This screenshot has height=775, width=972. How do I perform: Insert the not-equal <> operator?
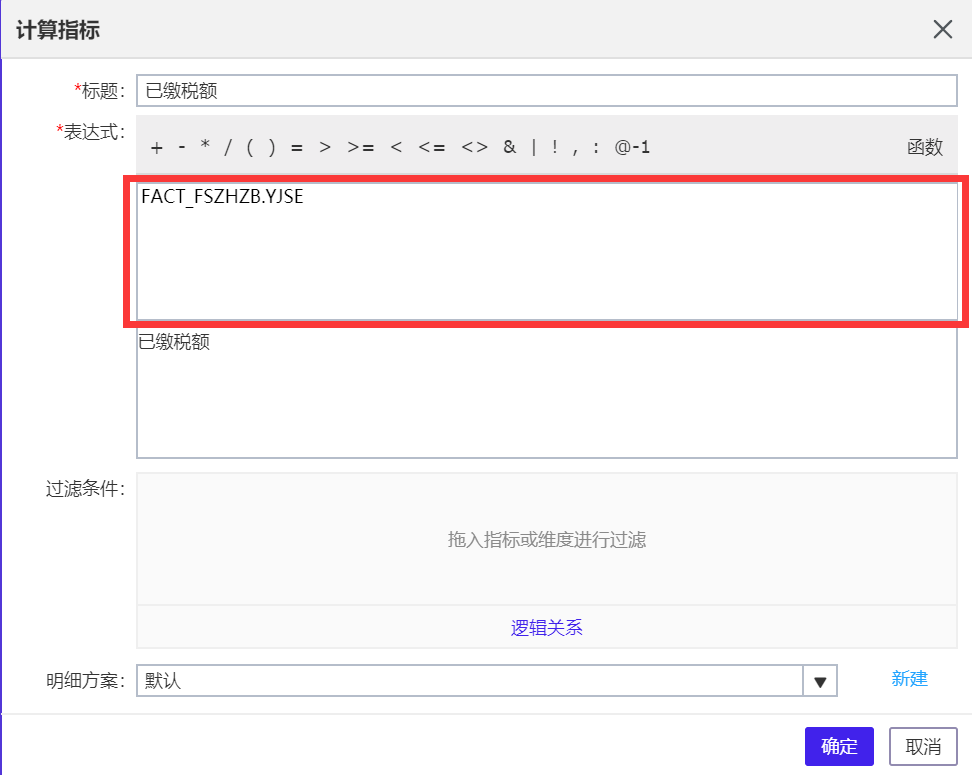pyautogui.click(x=475, y=148)
